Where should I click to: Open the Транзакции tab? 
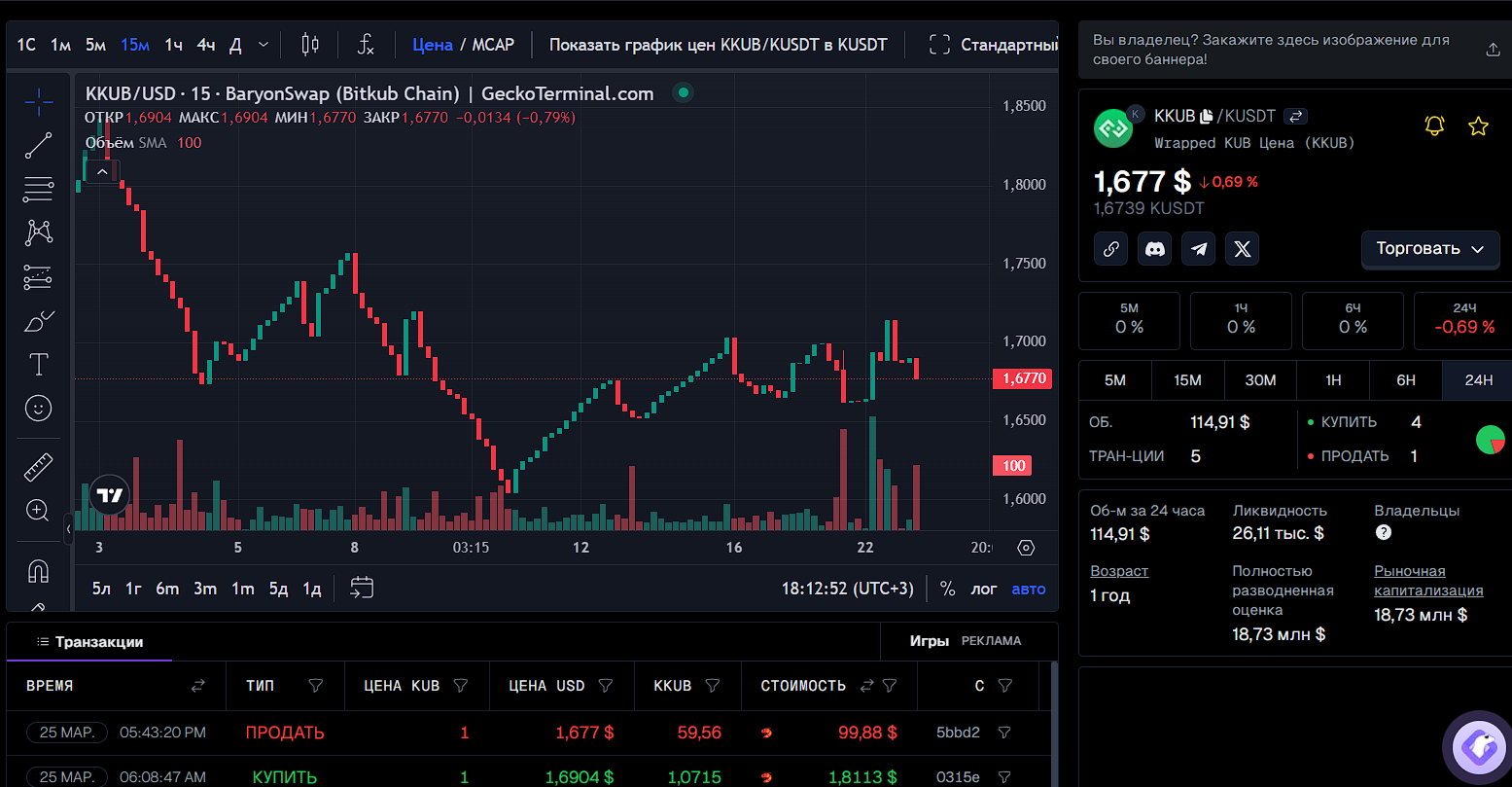(x=89, y=642)
